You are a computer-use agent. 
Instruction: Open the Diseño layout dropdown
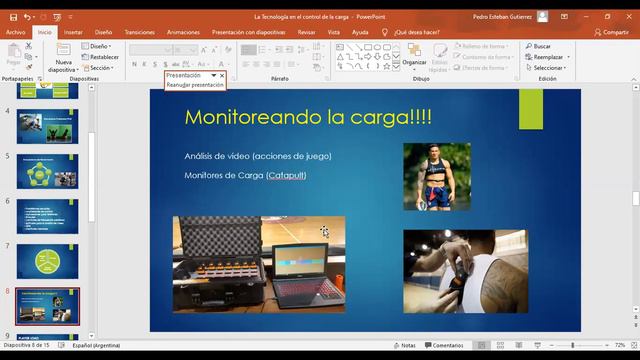97,46
